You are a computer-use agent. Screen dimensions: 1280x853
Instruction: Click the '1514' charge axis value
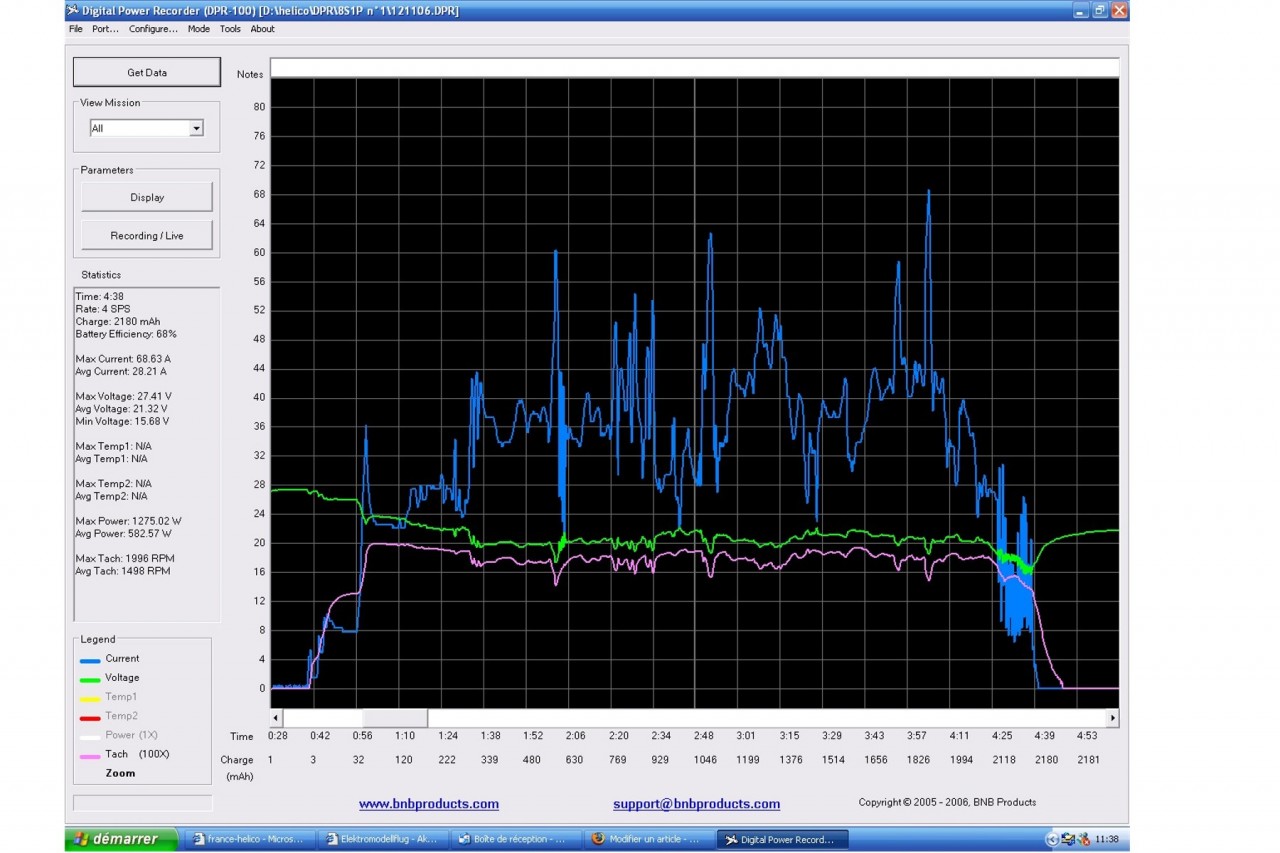click(x=833, y=760)
